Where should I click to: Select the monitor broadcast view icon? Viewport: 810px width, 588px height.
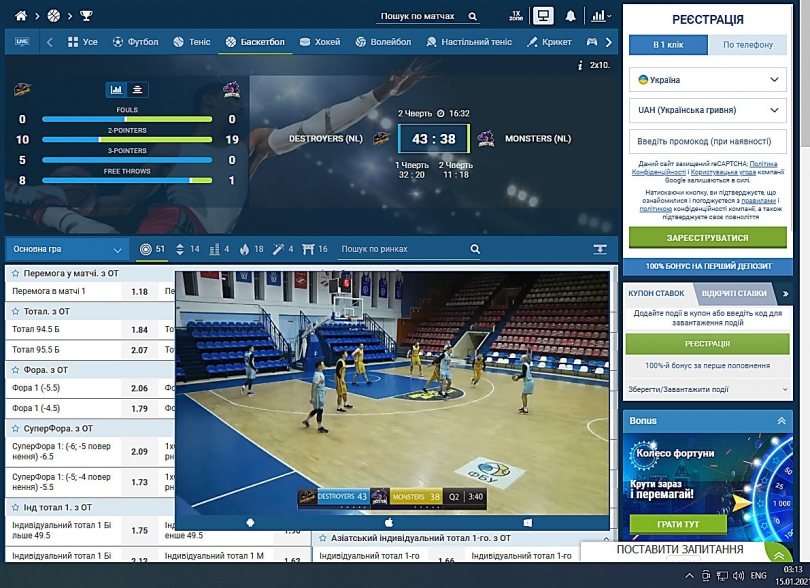click(x=543, y=16)
